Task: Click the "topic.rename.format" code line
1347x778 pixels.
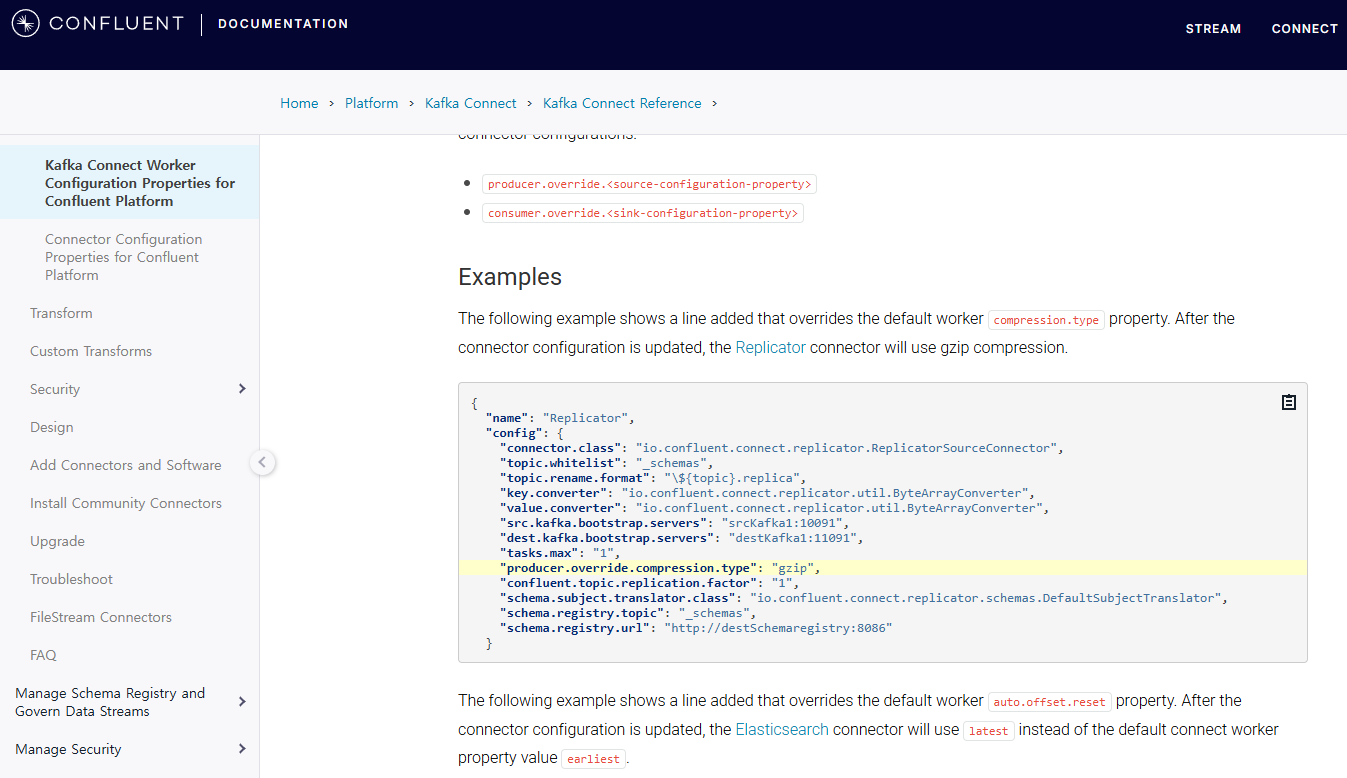Action: click(652, 478)
